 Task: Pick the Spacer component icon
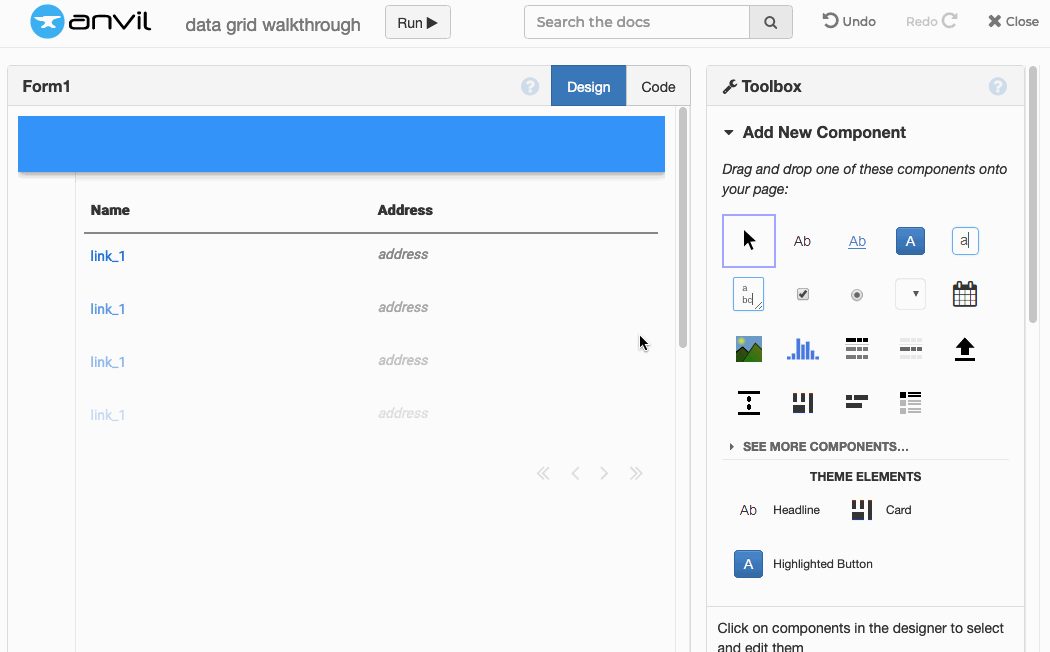(x=749, y=403)
